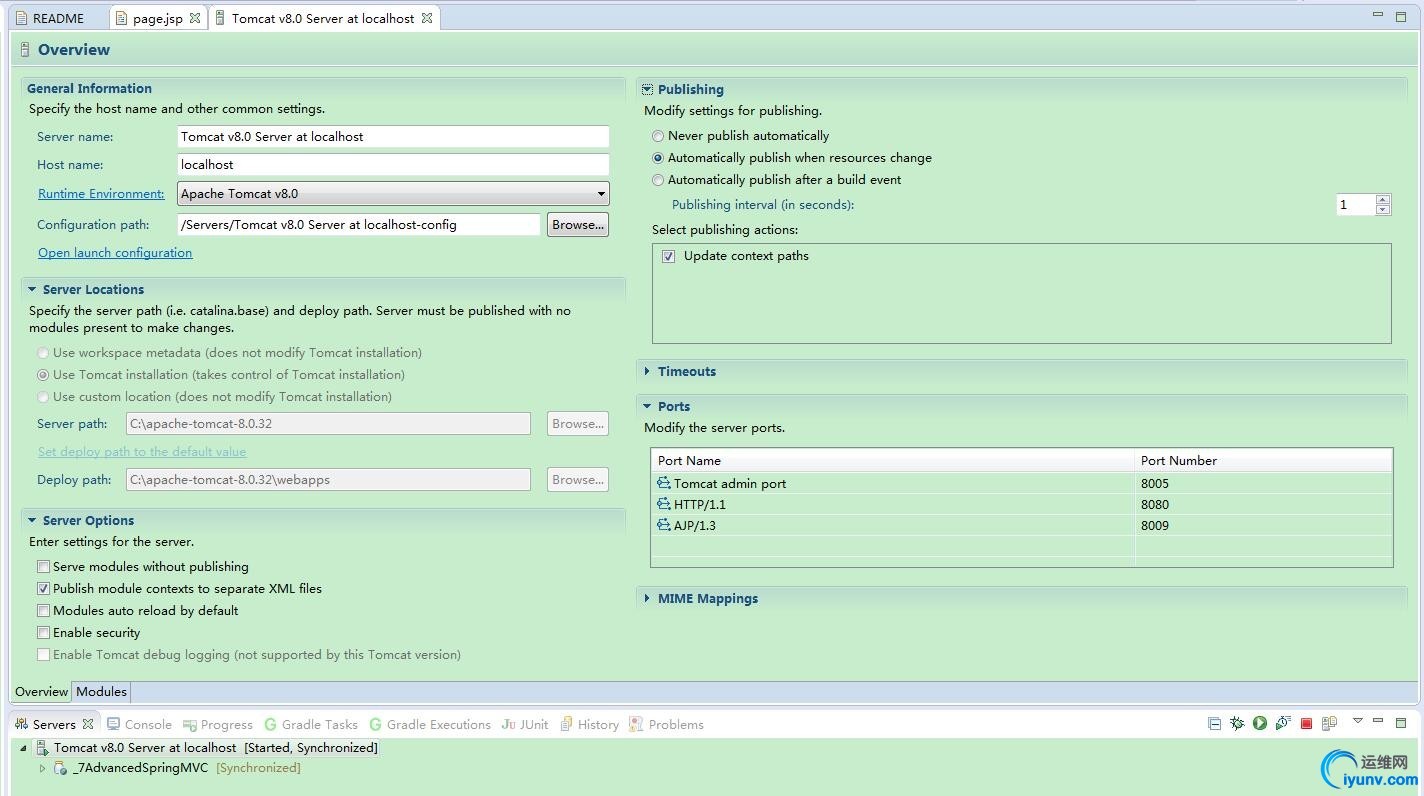Click the Publishing interval number field
The height and width of the screenshot is (796, 1424).
tap(1356, 204)
